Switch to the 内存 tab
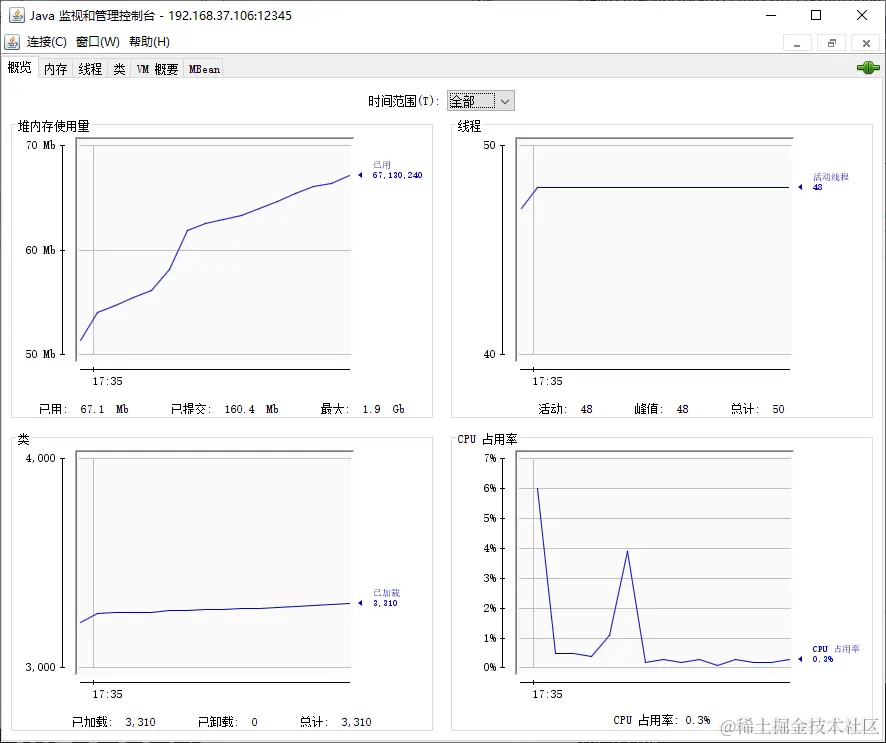The image size is (886, 743). tap(54, 68)
